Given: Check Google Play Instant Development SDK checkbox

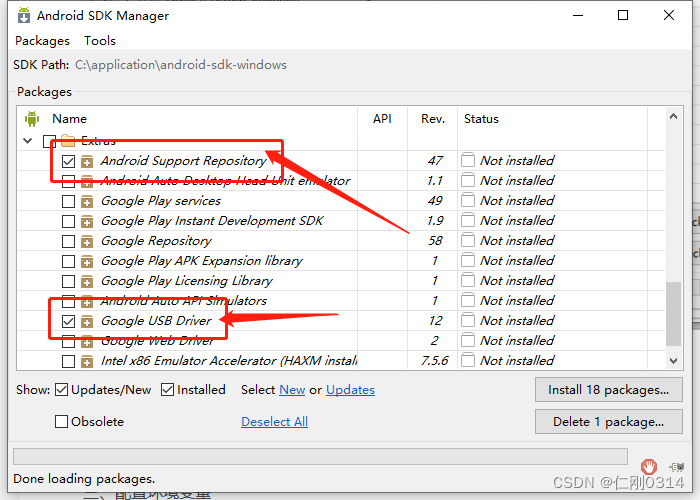Looking at the screenshot, I should pyautogui.click(x=68, y=221).
